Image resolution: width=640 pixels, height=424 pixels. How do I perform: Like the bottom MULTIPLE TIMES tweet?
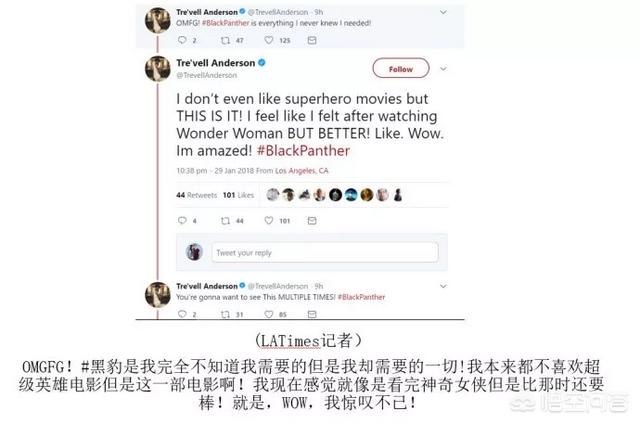269,314
